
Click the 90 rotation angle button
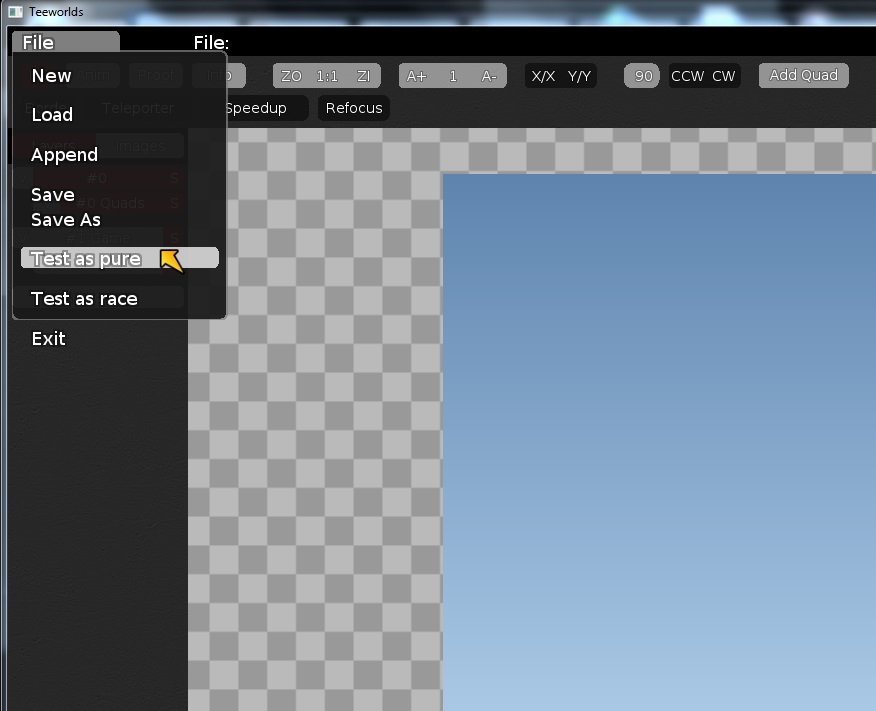click(643, 76)
